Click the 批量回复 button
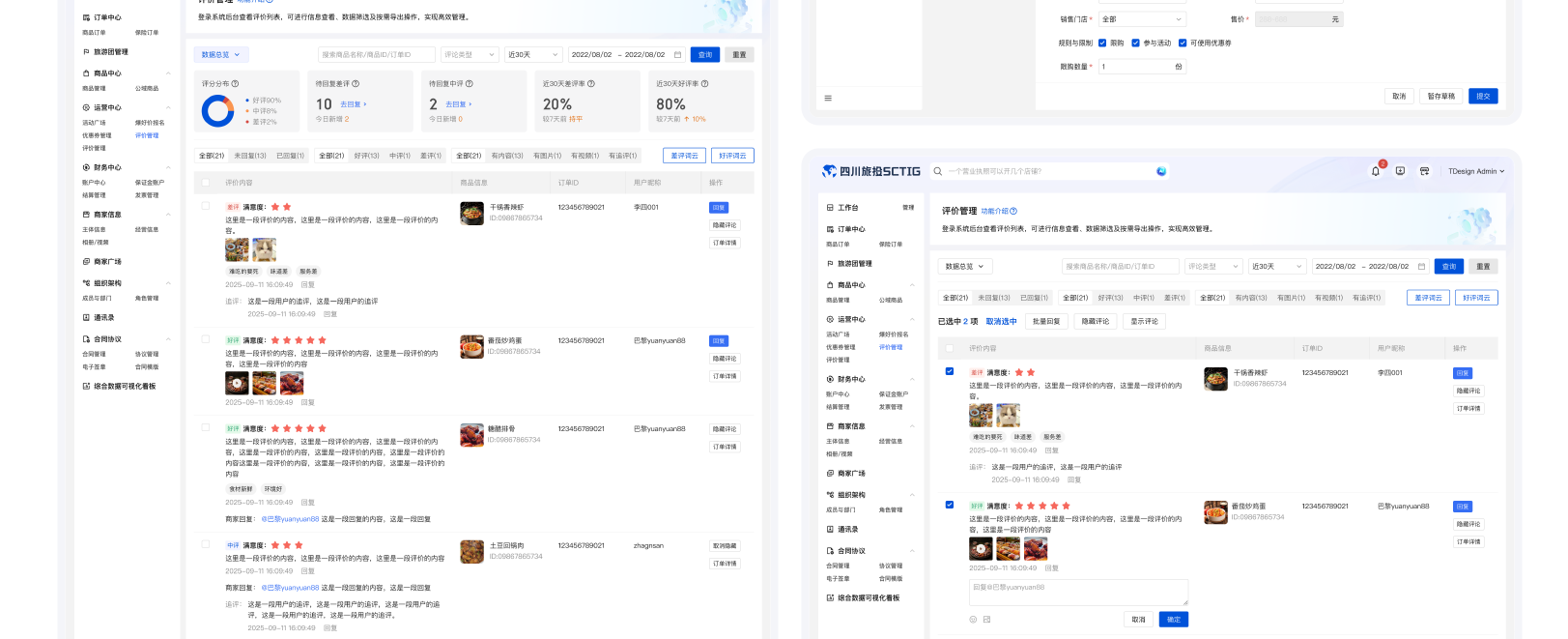 click(1045, 321)
